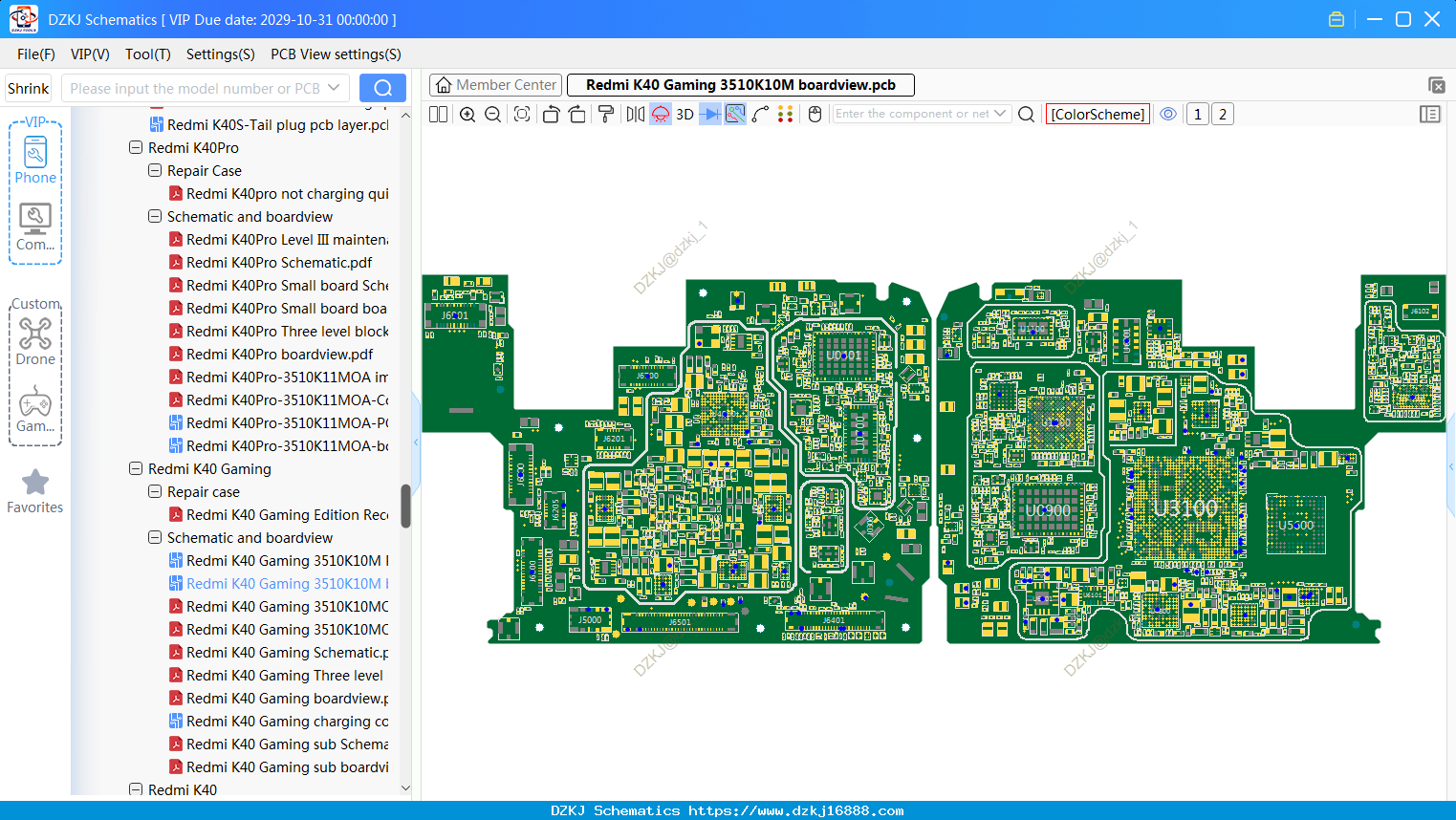Image resolution: width=1456 pixels, height=820 pixels.
Task: Mirror the board view
Action: tap(636, 114)
